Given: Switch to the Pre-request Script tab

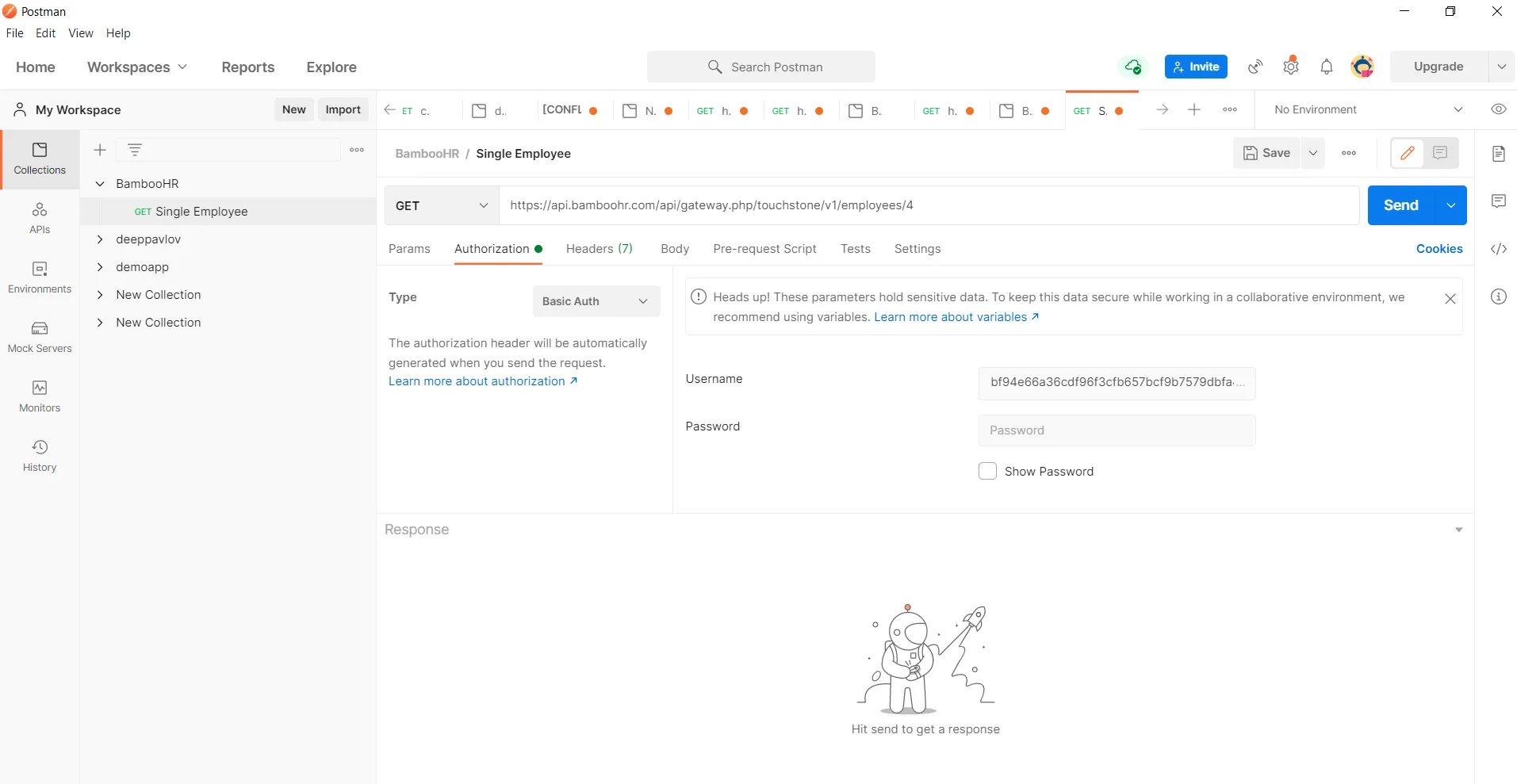Looking at the screenshot, I should [x=764, y=249].
